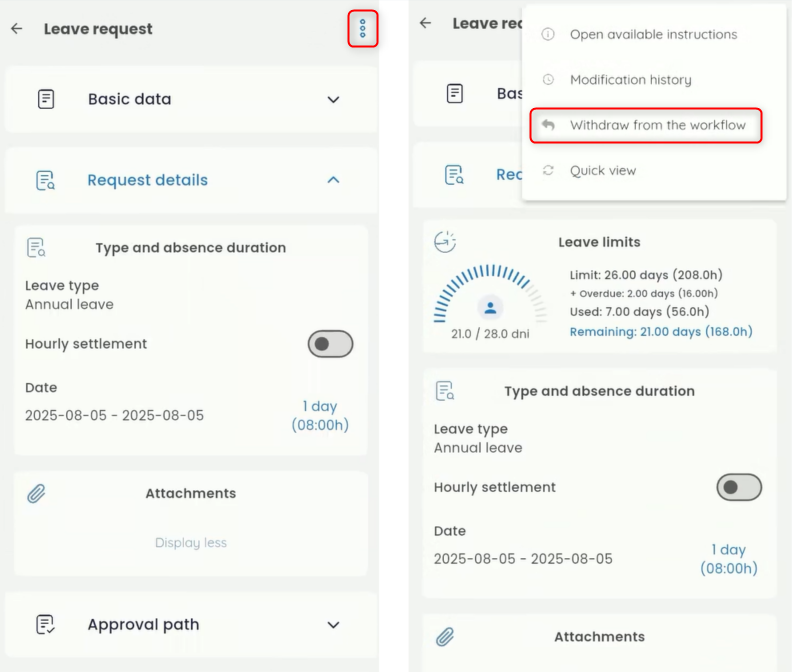Select Withdraw from the workflow menu item
This screenshot has width=792, height=672.
657,125
